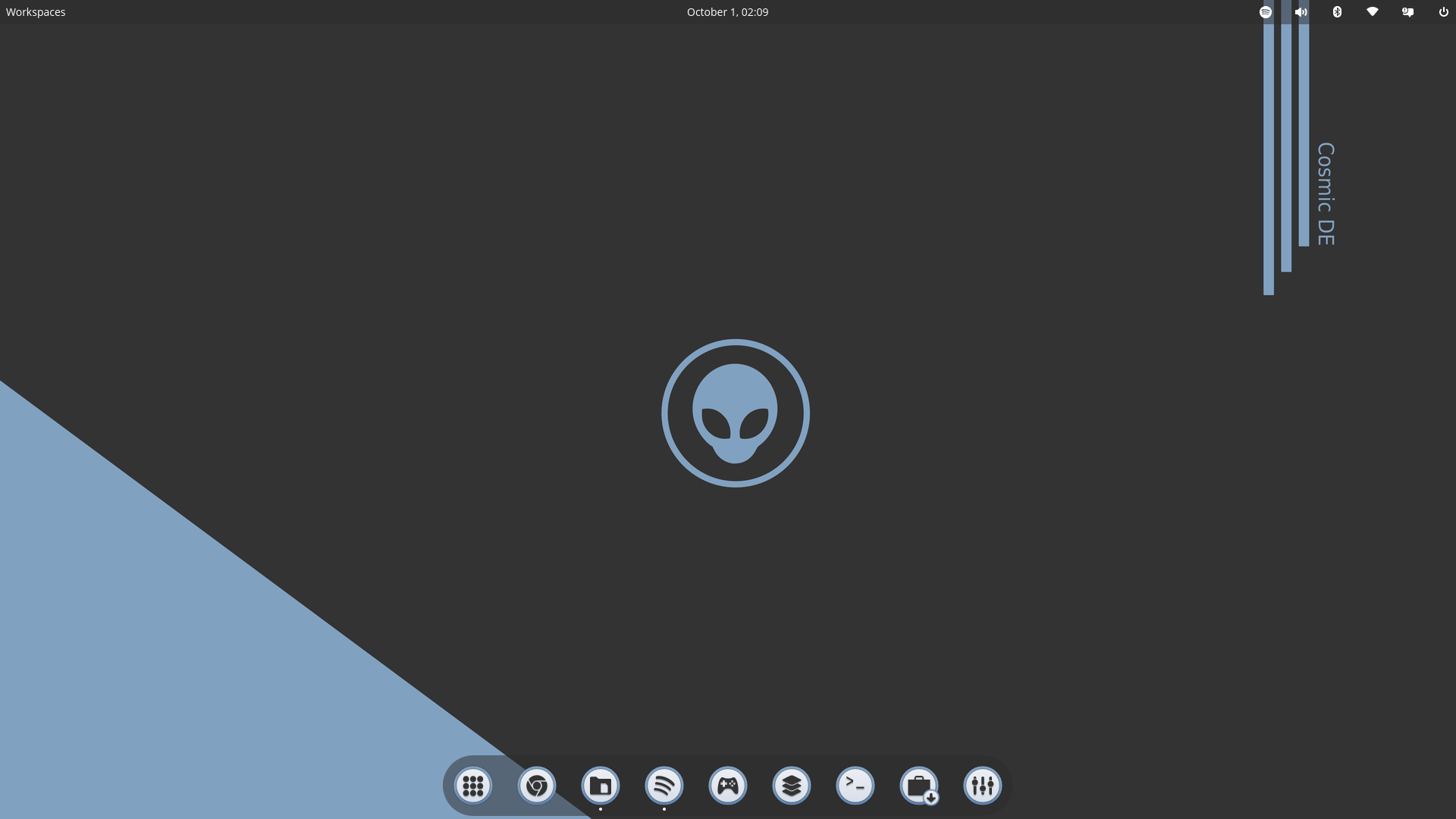1456x819 pixels.
Task: Open the application grid launcher in dock
Action: [473, 786]
